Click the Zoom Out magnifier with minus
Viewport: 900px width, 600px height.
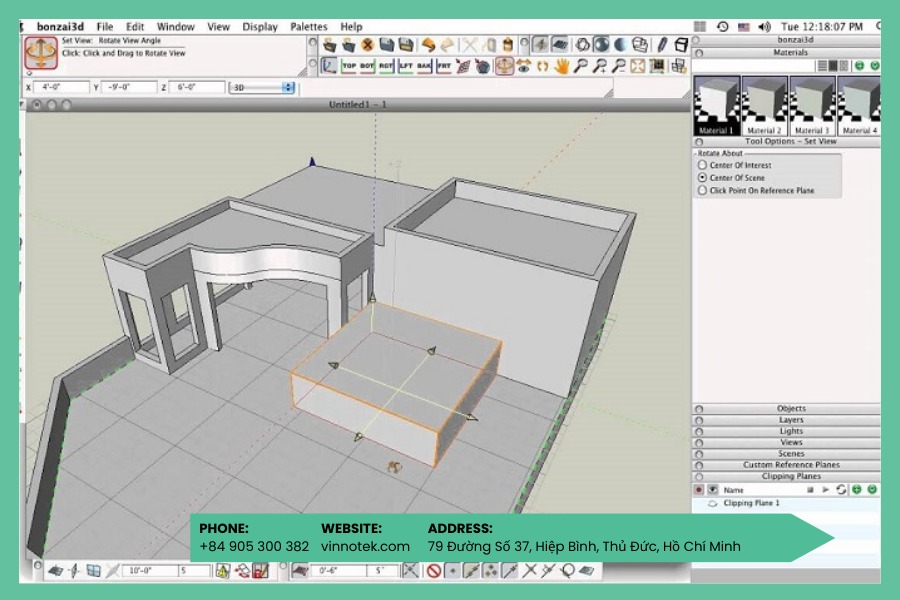click(618, 67)
